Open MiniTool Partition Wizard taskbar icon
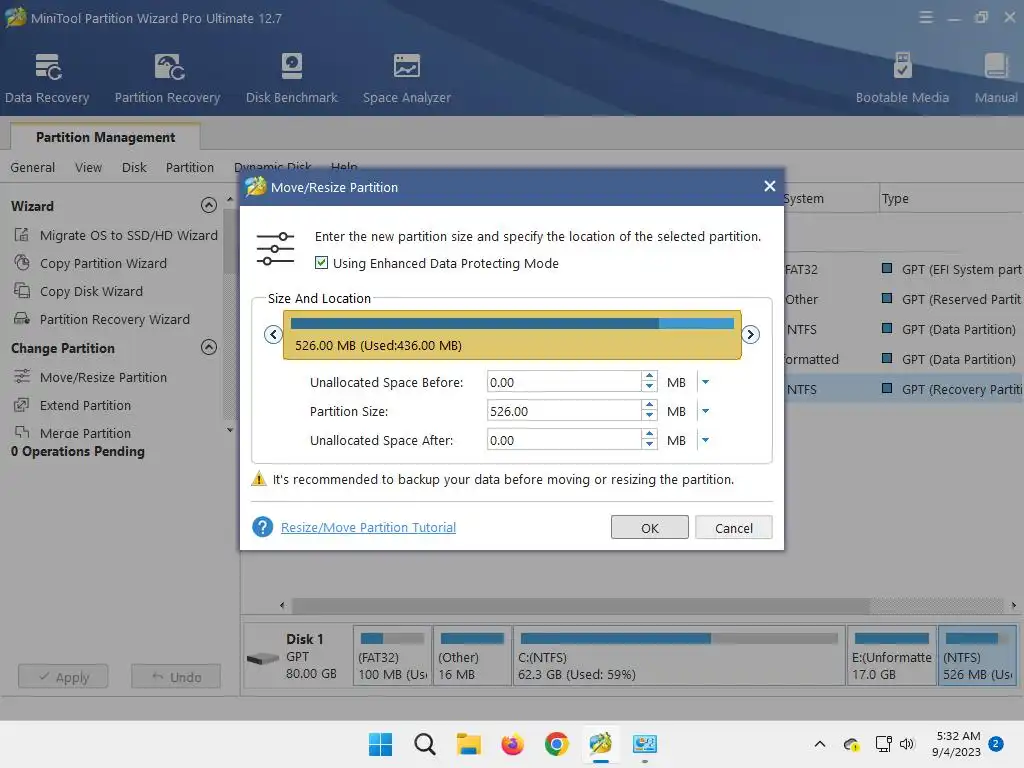This screenshot has height=768, width=1024. click(x=601, y=744)
